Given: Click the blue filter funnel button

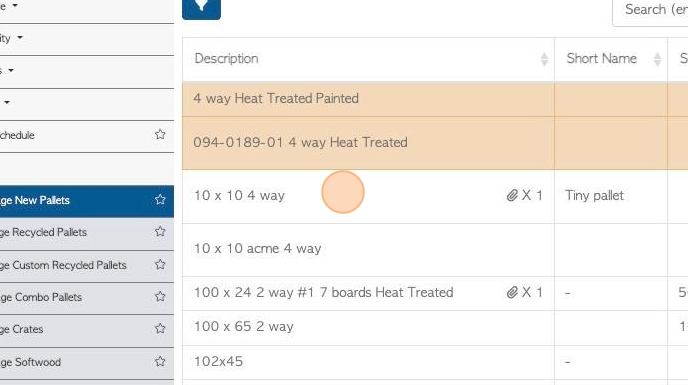Looking at the screenshot, I should point(201,8).
